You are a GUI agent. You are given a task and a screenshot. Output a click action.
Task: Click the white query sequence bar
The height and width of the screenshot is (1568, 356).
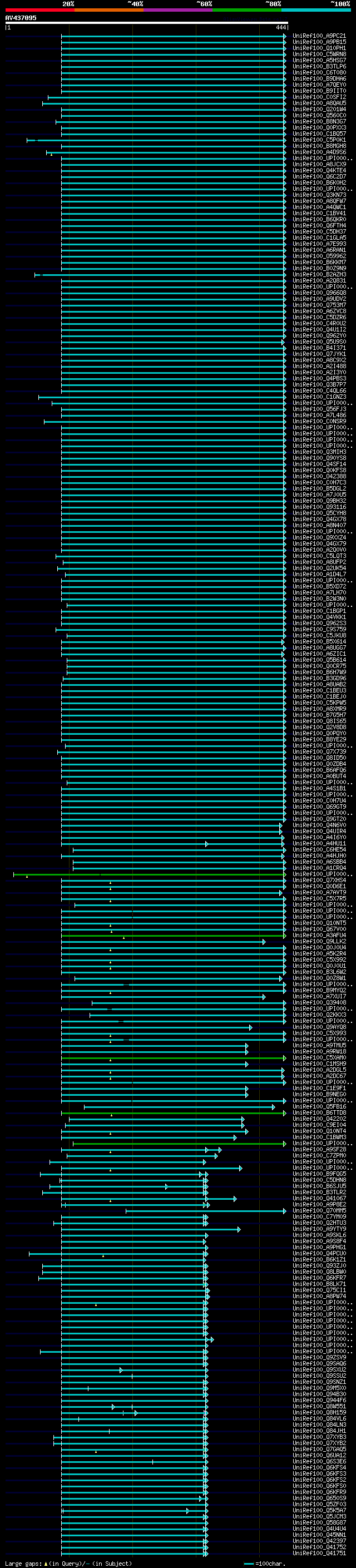tap(147, 22)
